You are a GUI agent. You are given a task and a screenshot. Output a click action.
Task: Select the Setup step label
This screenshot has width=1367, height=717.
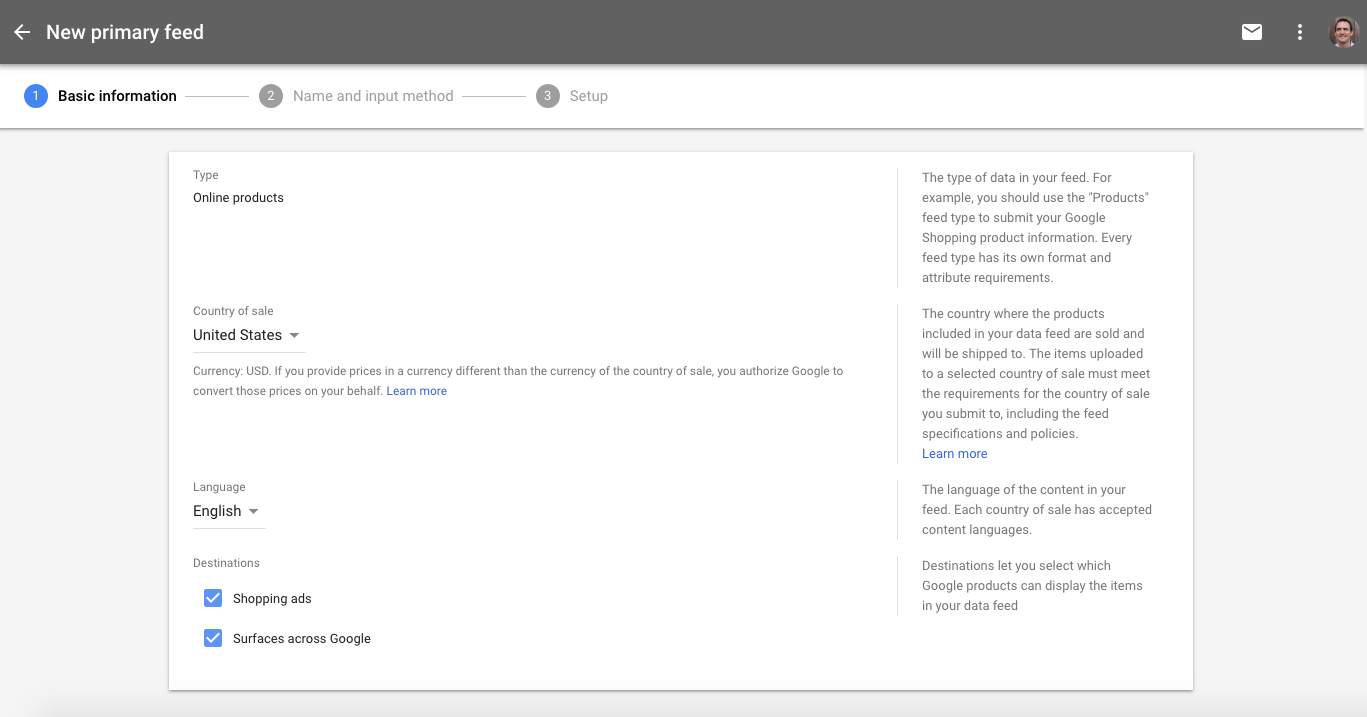(588, 96)
